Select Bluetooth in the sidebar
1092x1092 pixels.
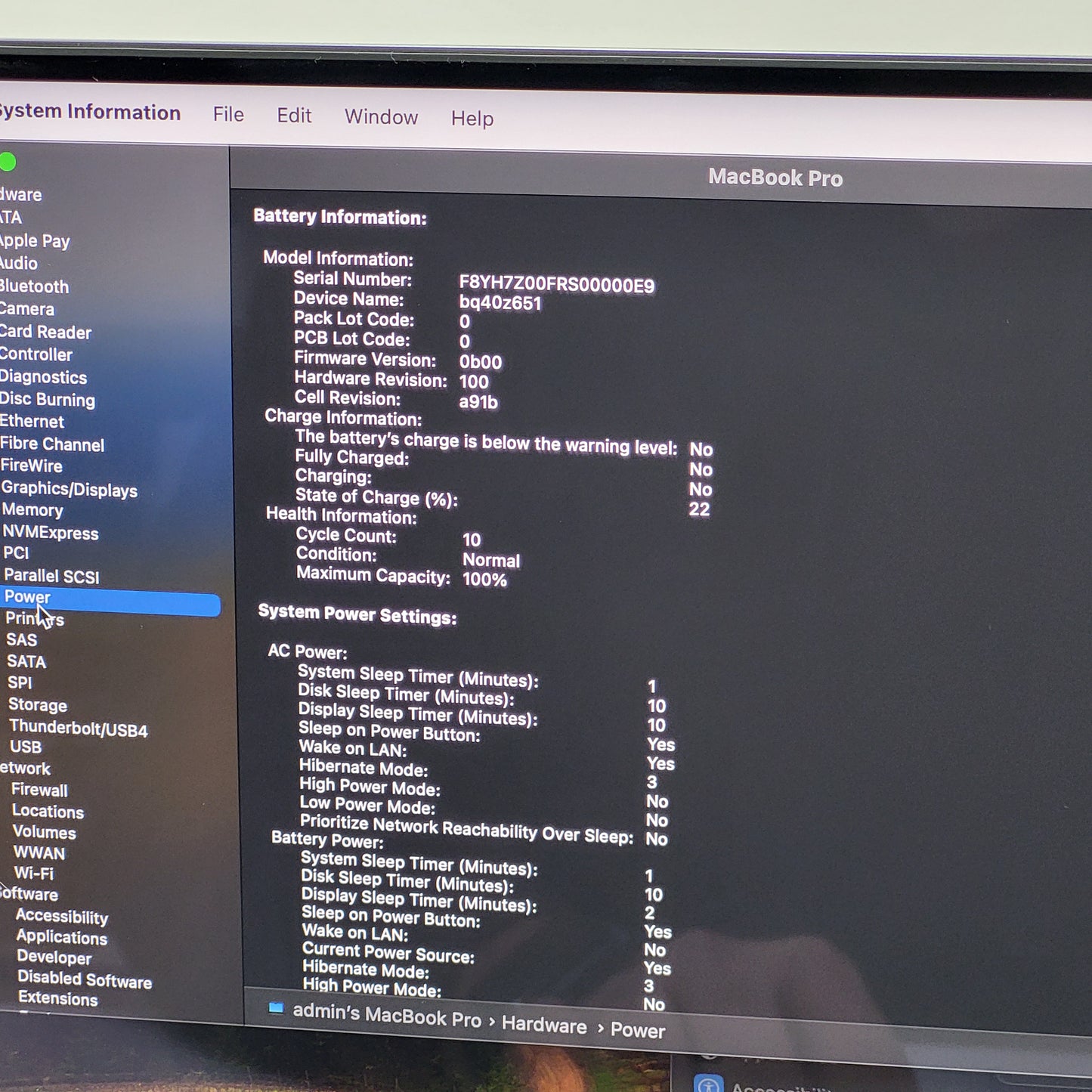tap(34, 286)
